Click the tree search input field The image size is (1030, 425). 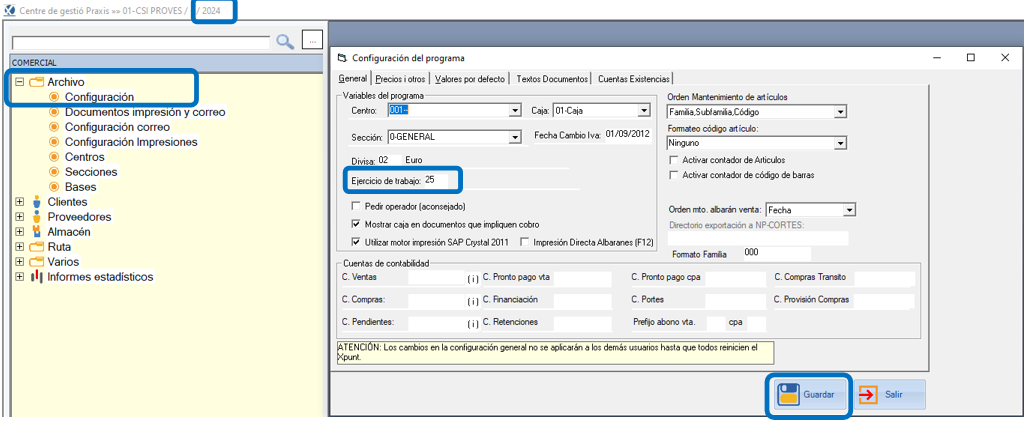point(141,43)
